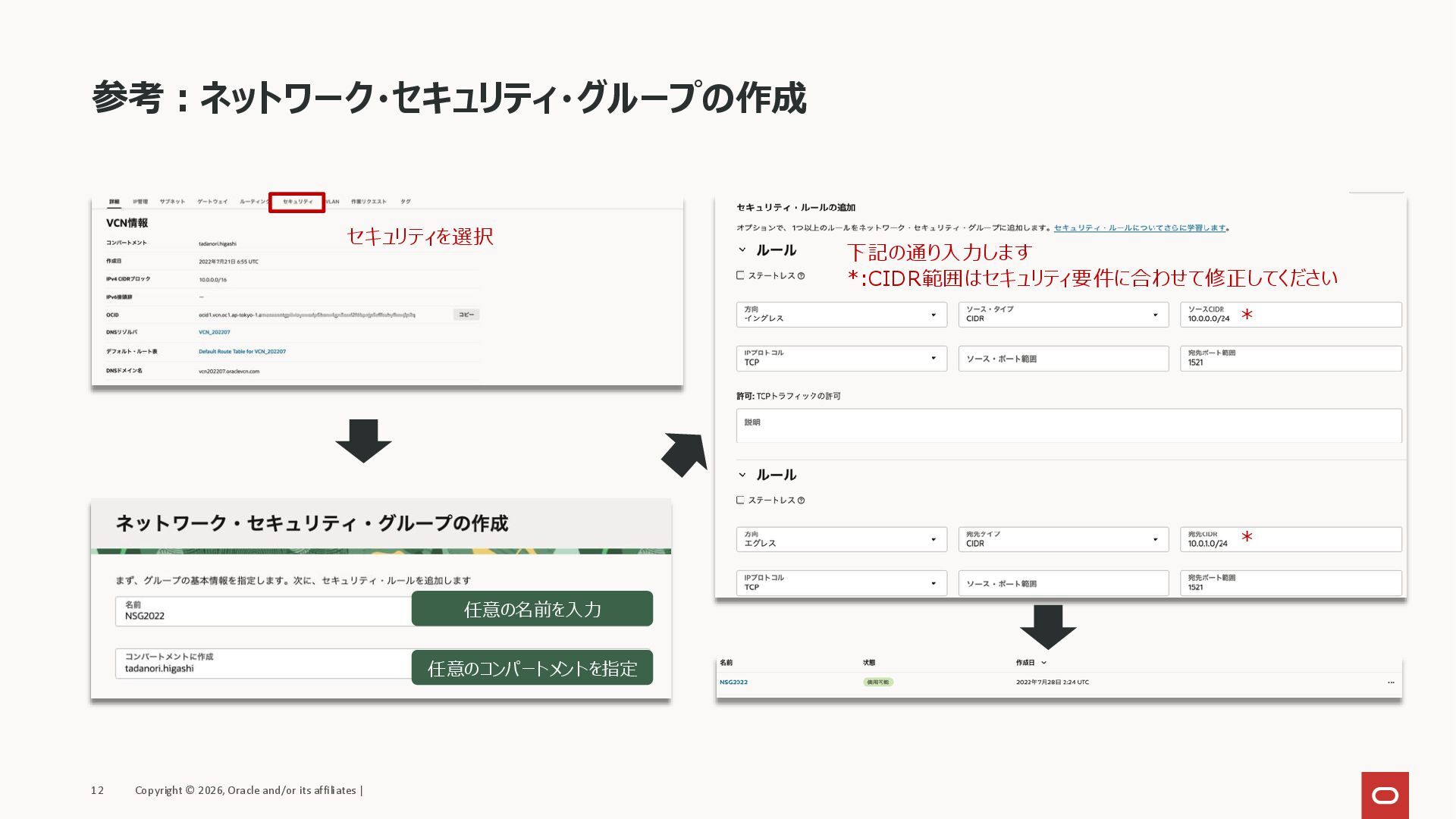The width and height of the screenshot is (1456, 819).
Task: Click the down arrow above NSG list
Action: (1048, 626)
